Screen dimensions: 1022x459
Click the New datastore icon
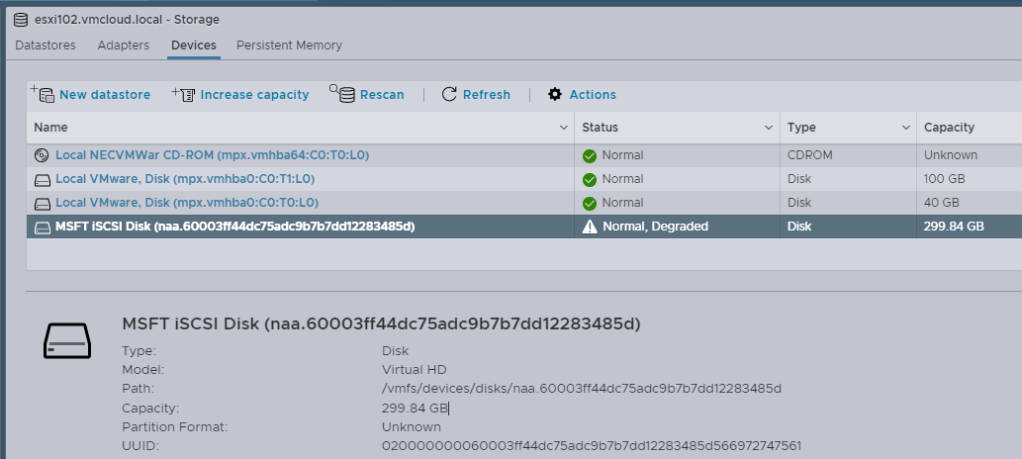tap(43, 94)
